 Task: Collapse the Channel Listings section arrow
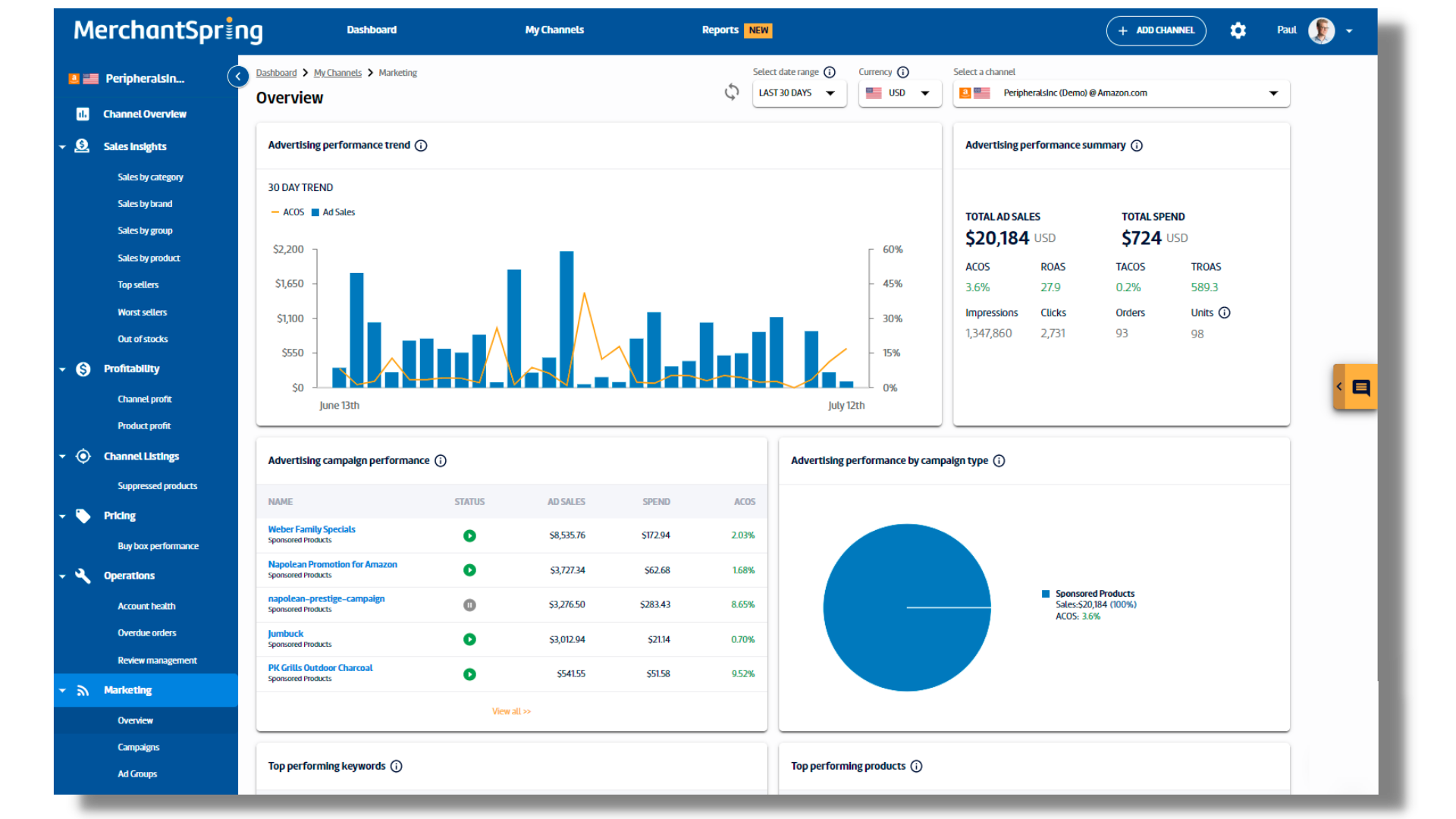pos(62,457)
